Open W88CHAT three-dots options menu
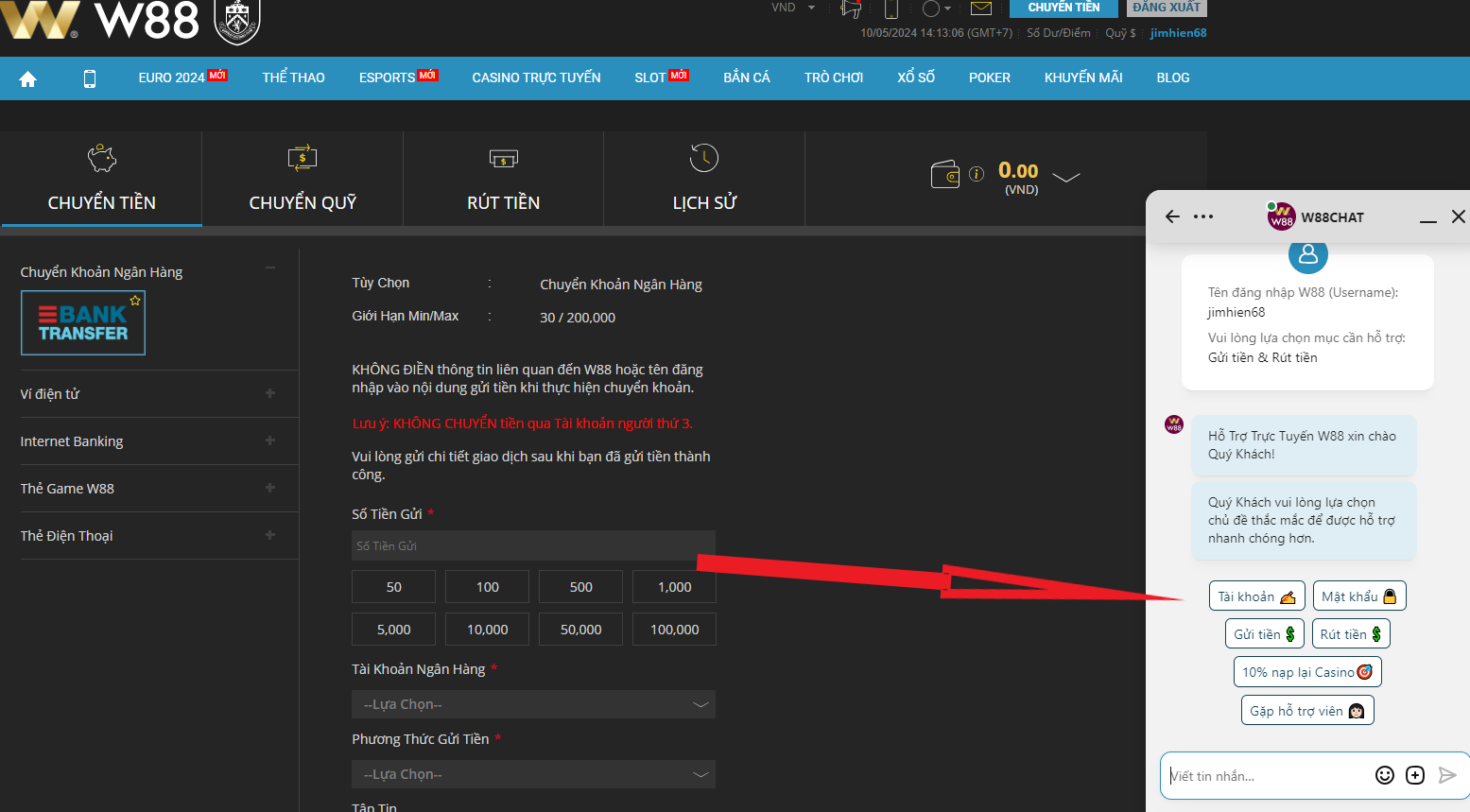This screenshot has height=812, width=1470. pyautogui.click(x=1203, y=216)
